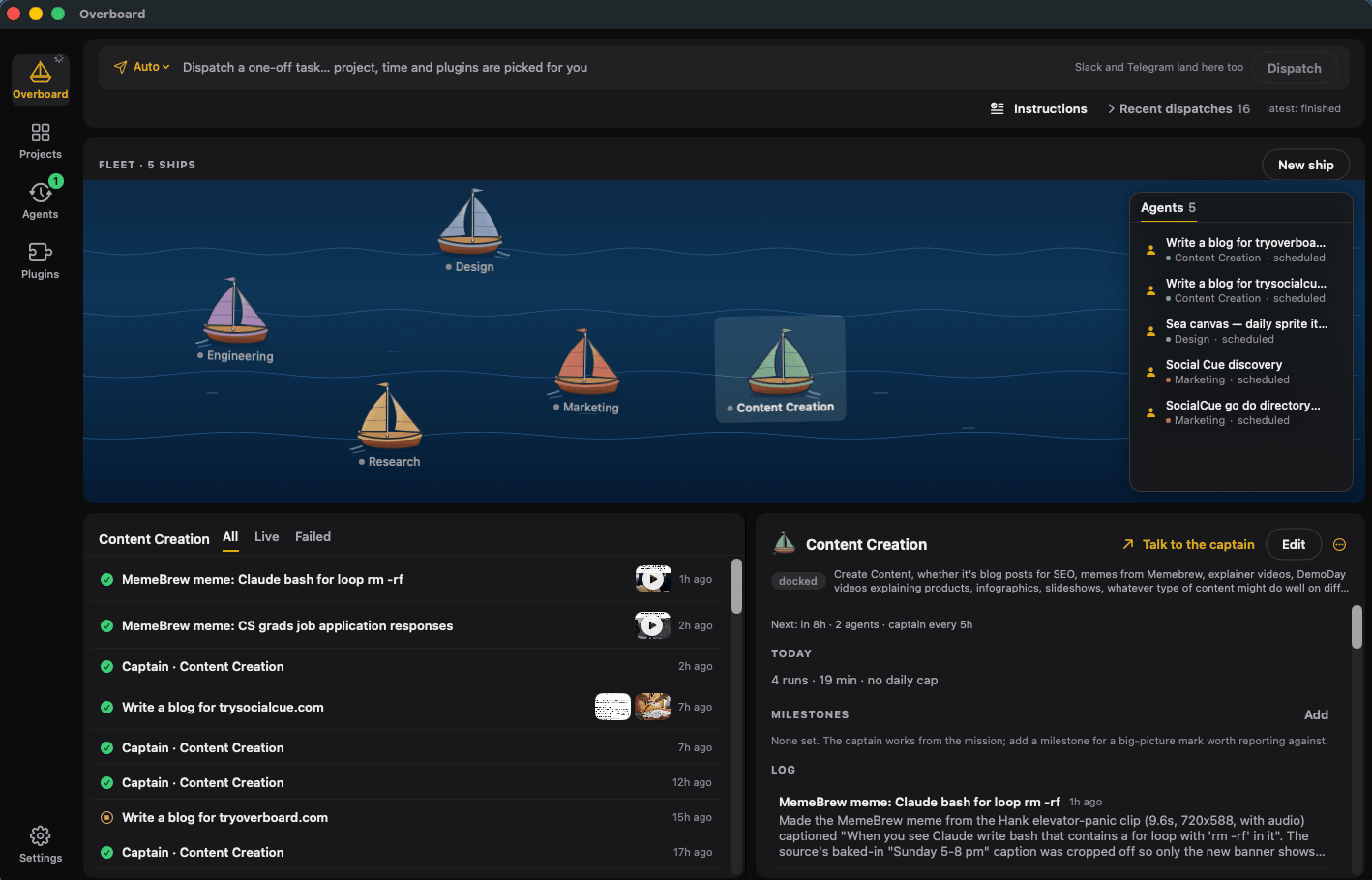Click agent icon beside Write a blog for trysocialcu...
The image size is (1372, 880).
tap(1150, 290)
